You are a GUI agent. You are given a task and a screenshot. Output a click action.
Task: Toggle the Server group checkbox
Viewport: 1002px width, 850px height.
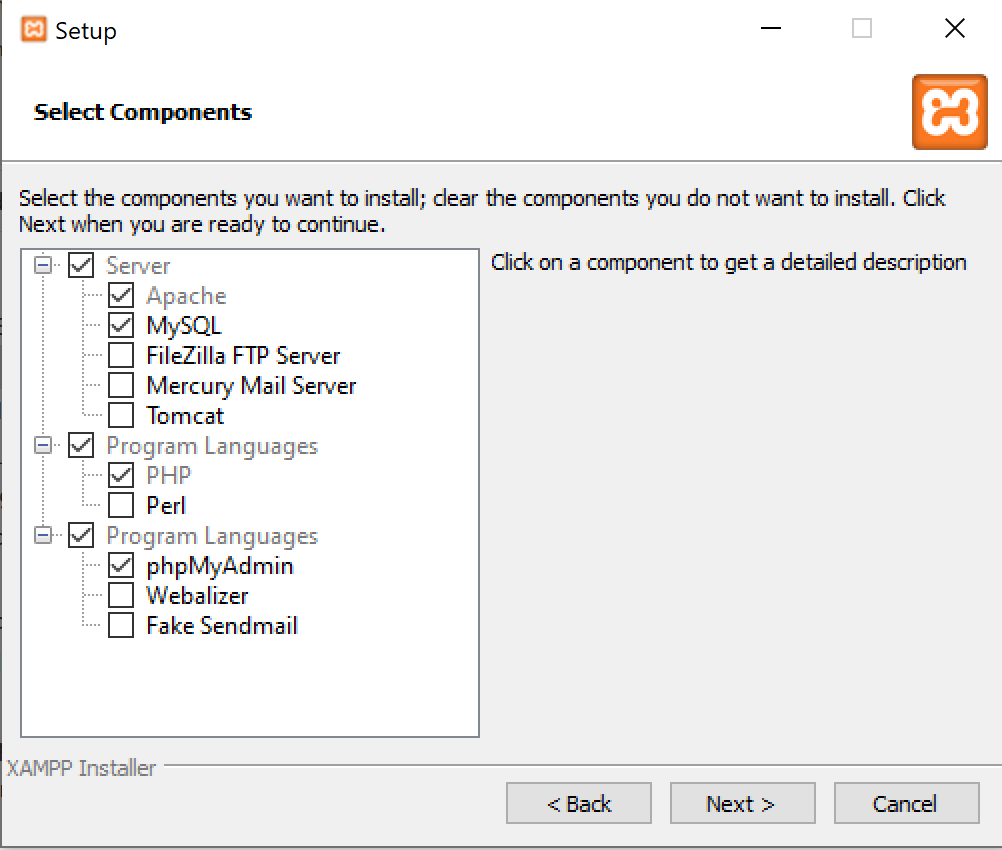81,266
